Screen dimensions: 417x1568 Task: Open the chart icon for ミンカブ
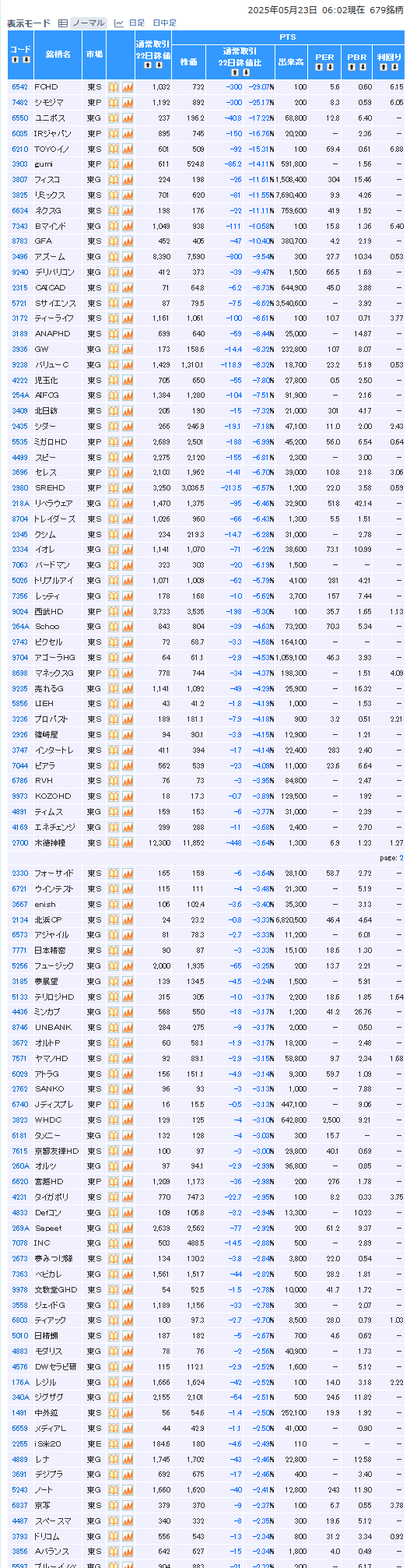pos(128,1011)
